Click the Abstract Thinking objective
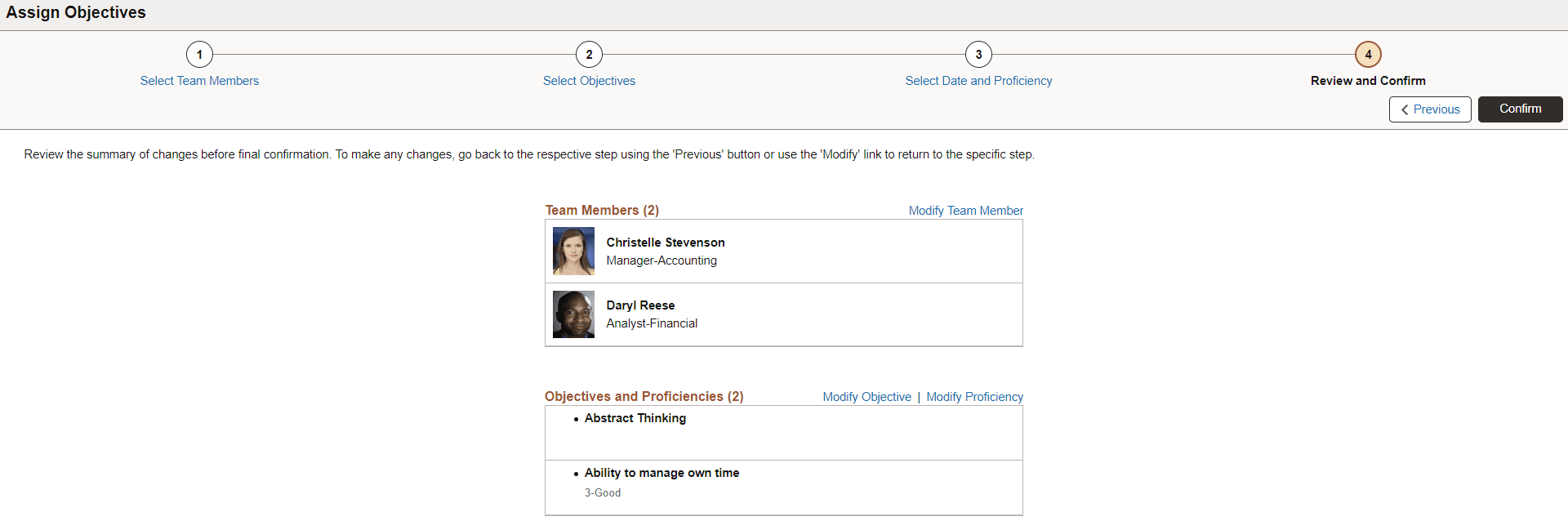The image size is (1568, 530). point(635,418)
